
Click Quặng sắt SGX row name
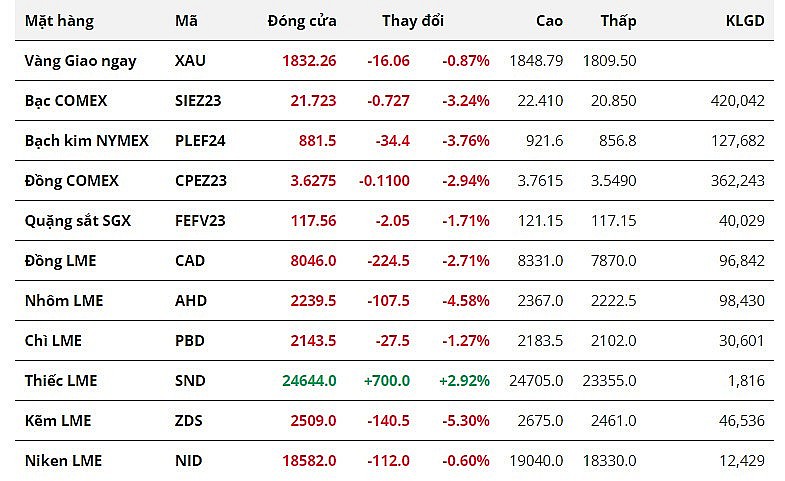[77, 220]
